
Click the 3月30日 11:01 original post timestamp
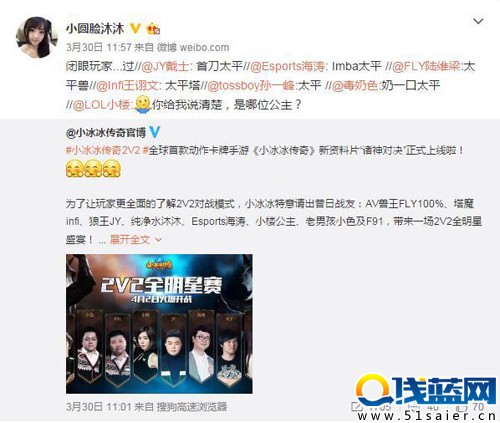pyautogui.click(x=99, y=406)
